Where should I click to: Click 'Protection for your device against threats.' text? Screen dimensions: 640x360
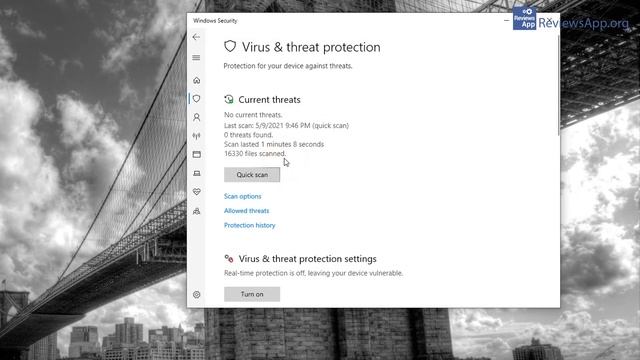point(288,66)
